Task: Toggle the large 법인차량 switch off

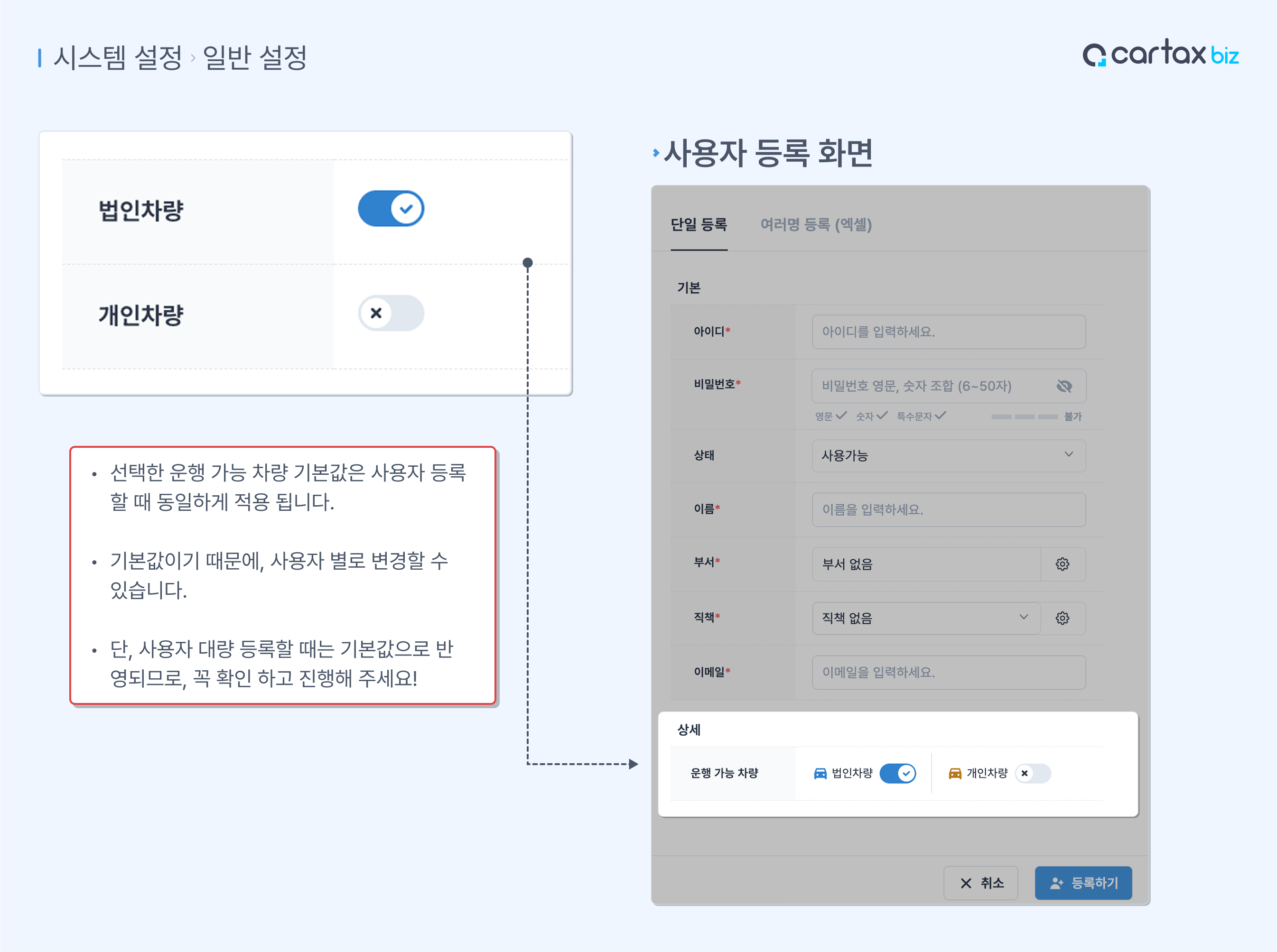Action: [391, 209]
